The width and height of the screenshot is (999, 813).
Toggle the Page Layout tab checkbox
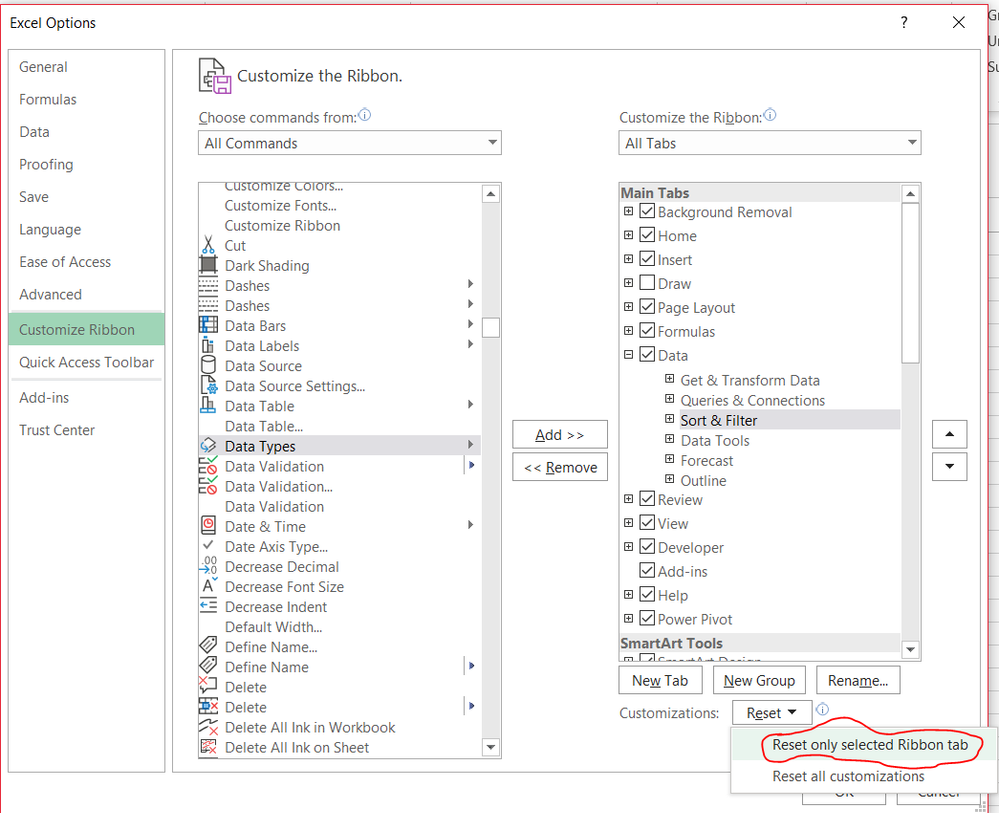(x=647, y=306)
